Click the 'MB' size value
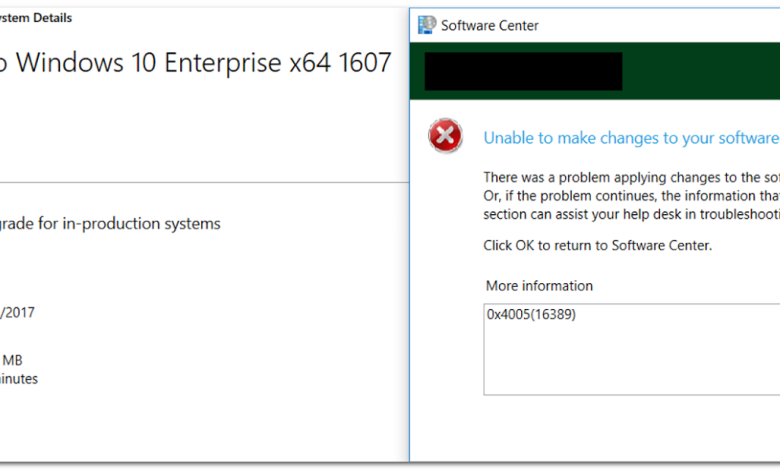The image size is (780, 470). click(12, 359)
